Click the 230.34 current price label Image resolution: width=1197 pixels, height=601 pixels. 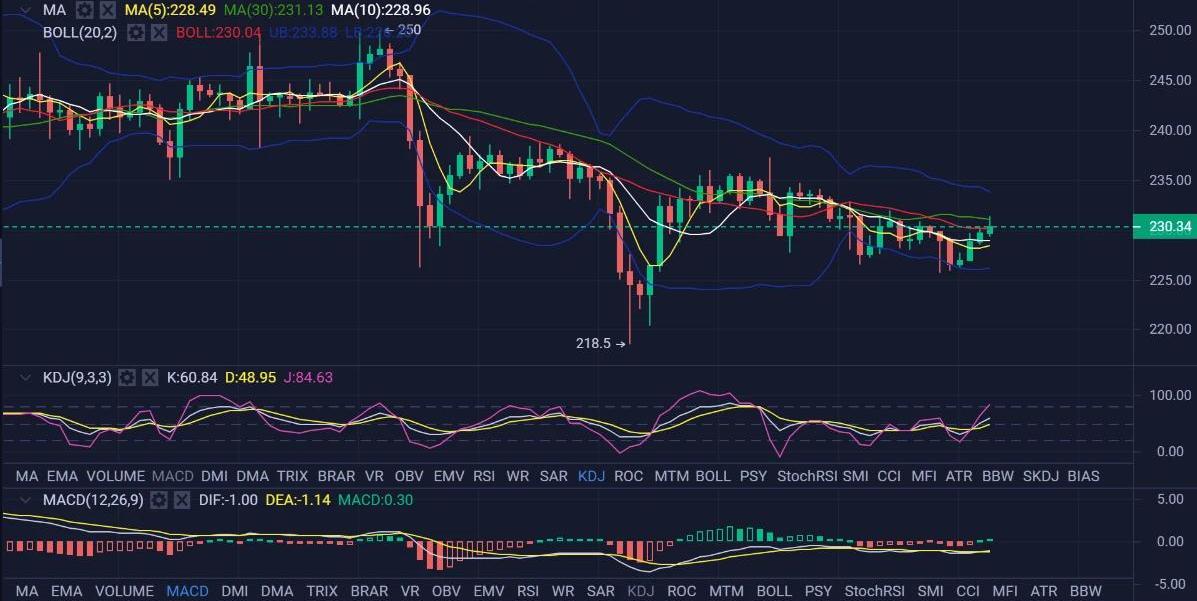click(1164, 227)
